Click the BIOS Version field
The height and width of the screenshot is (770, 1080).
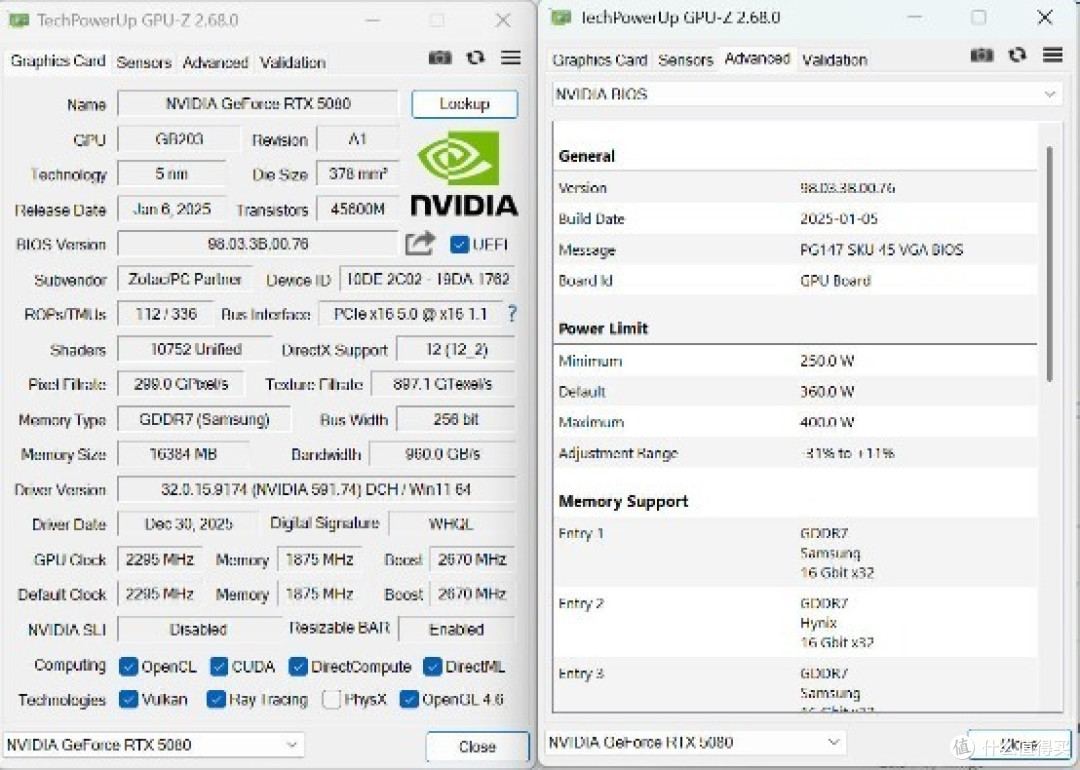tap(258, 244)
